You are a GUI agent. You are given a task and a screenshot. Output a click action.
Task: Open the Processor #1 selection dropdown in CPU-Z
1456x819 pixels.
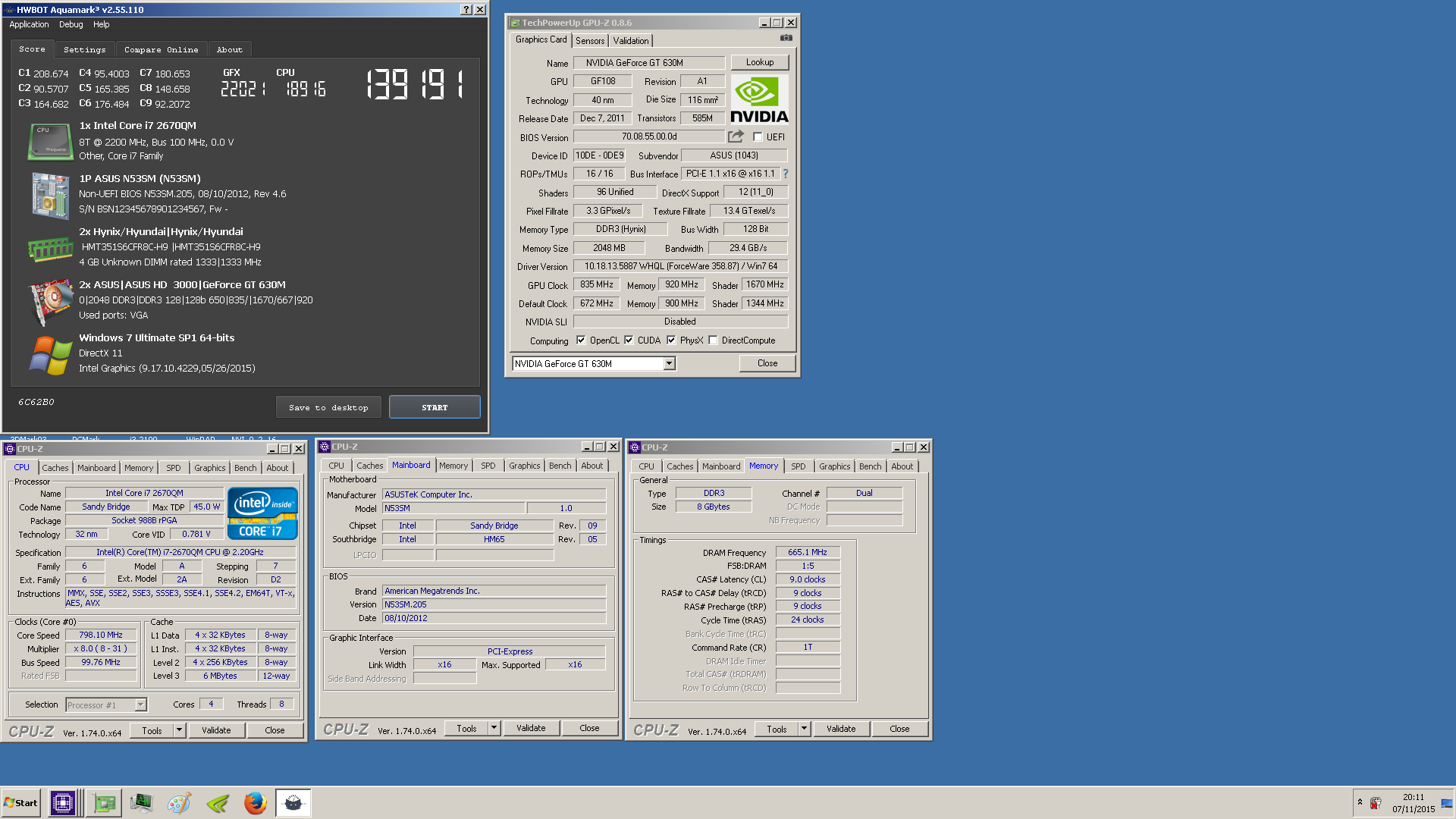click(x=140, y=705)
